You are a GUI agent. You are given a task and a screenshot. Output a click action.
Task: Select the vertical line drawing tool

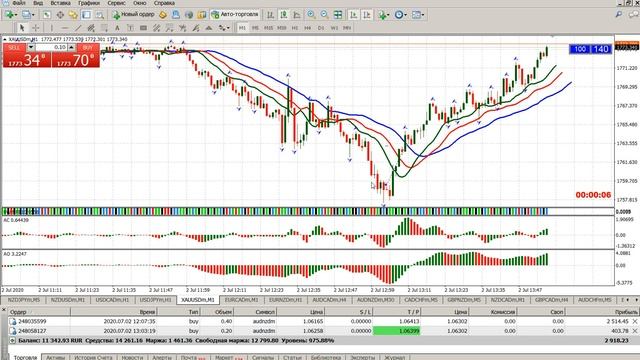point(51,28)
